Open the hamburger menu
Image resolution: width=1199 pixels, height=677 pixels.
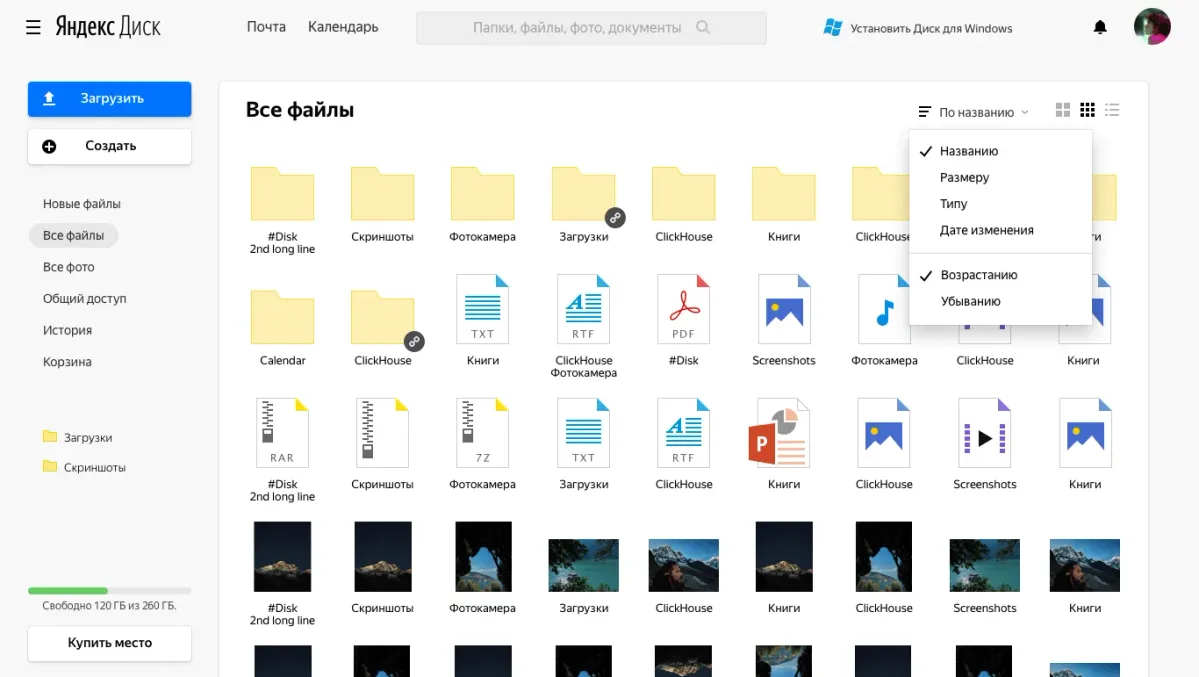coord(33,27)
